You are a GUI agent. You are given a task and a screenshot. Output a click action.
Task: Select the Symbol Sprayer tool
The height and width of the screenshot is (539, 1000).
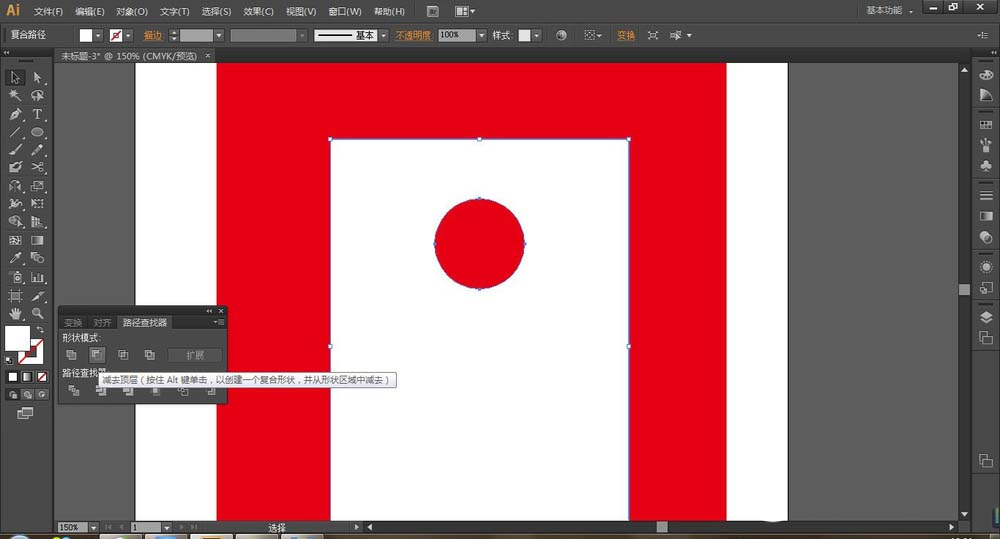click(15, 277)
